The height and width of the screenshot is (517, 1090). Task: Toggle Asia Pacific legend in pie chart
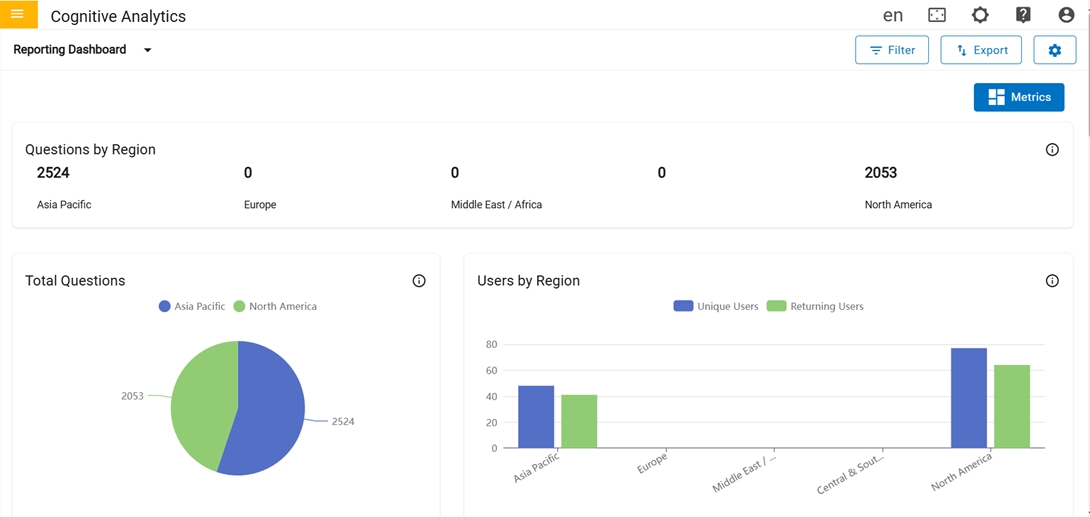(x=192, y=306)
